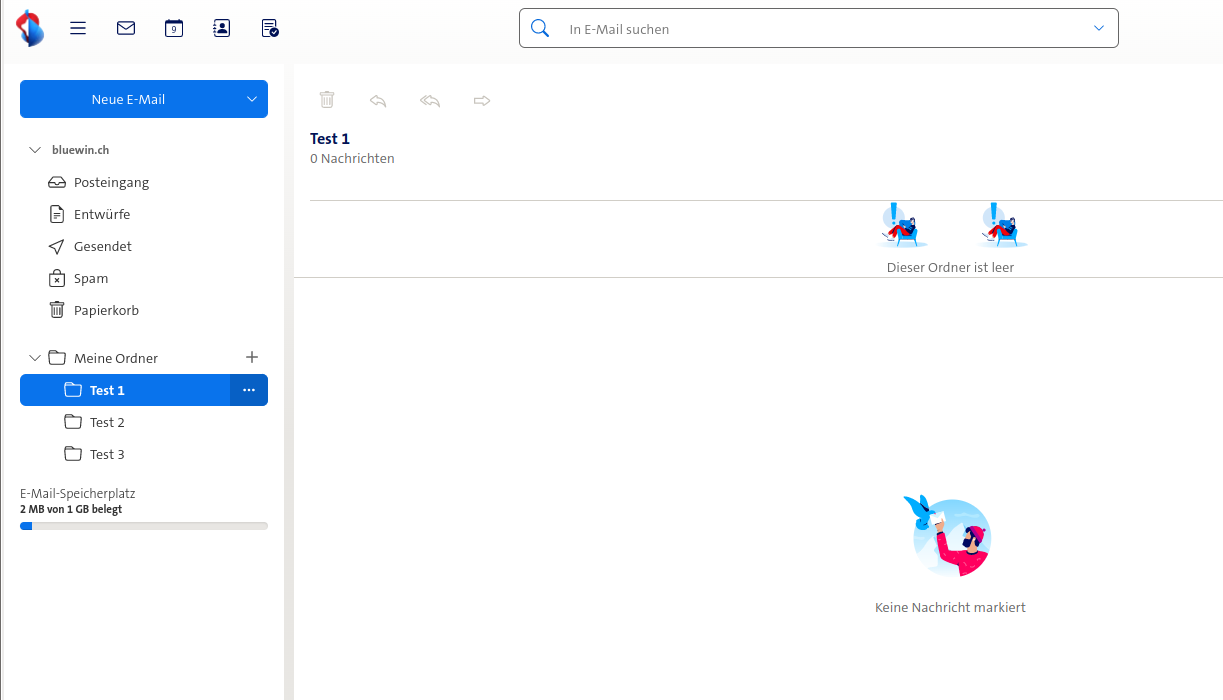Click the sidebar vertical splitter bar

[x=289, y=380]
